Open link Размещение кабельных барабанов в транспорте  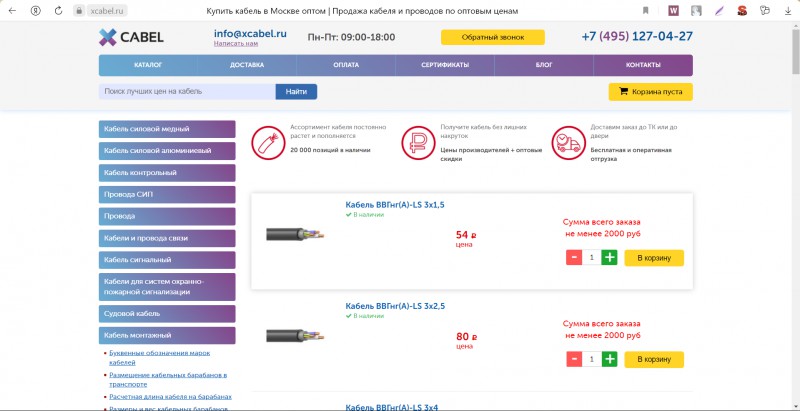click(x=168, y=380)
